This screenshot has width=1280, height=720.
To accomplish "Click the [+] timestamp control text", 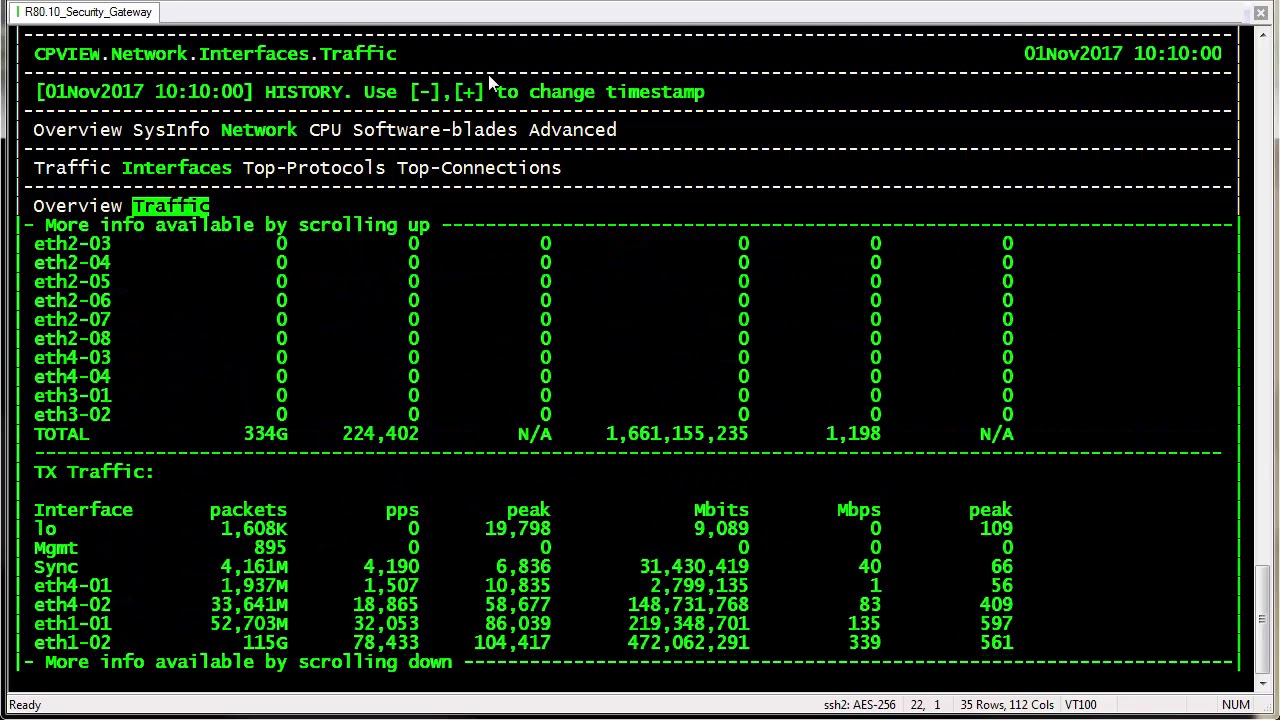I will (x=469, y=92).
